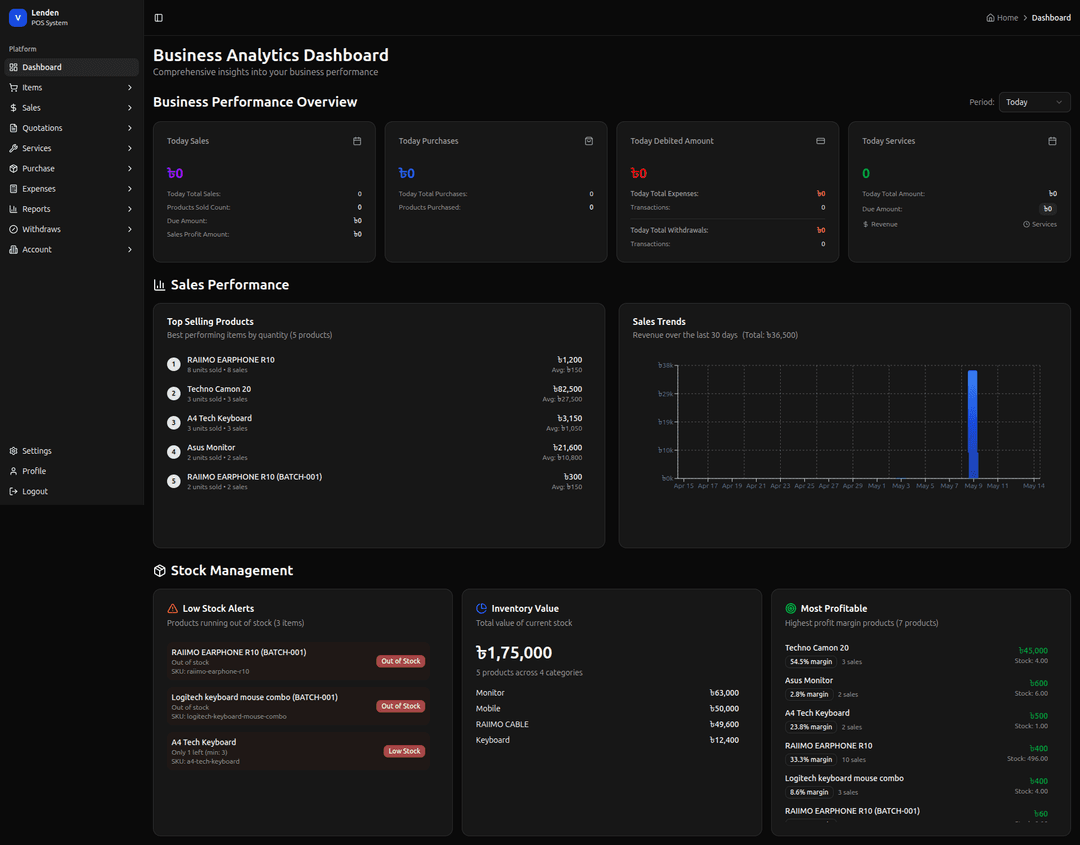Open the Dashboard menu item
Image resolution: width=1080 pixels, height=845 pixels.
click(x=72, y=67)
